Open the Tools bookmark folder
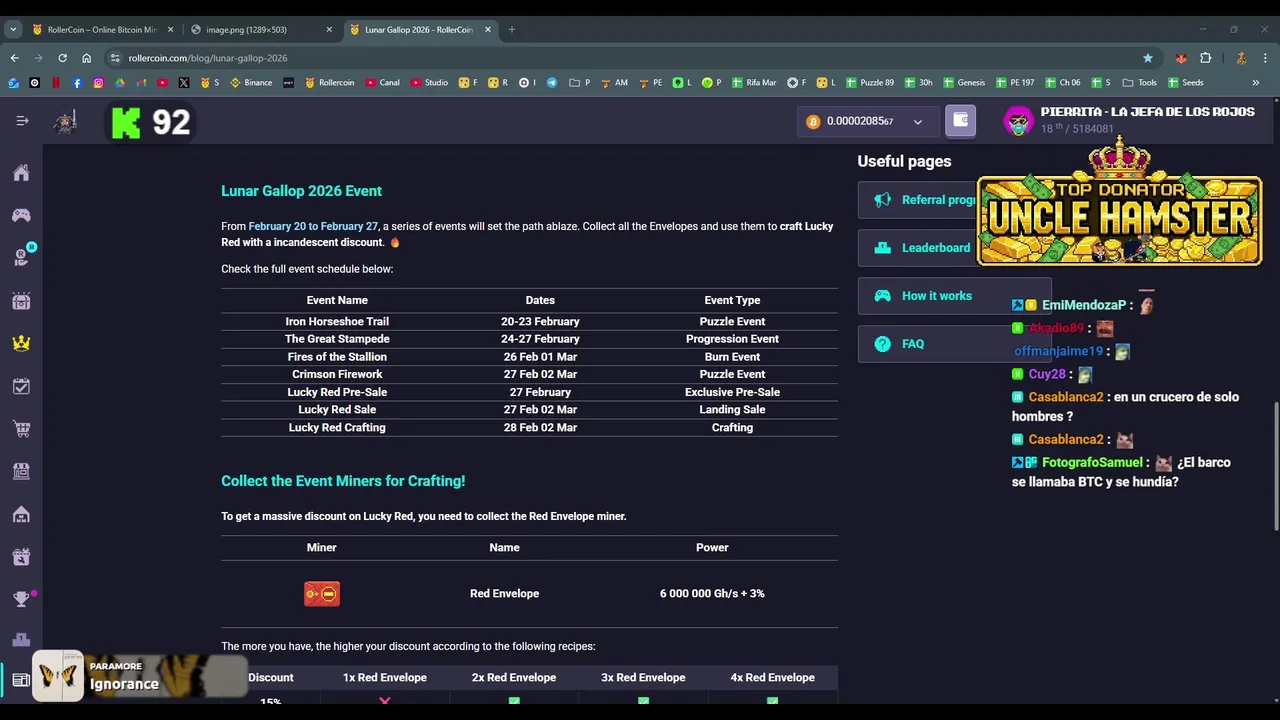Viewport: 1280px width, 720px height. (1140, 83)
